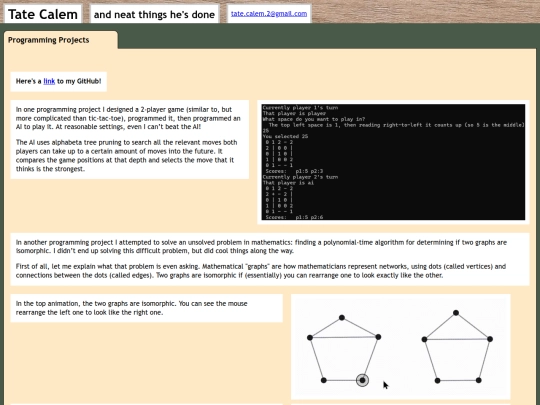
Task: Click bottom-left vertex of the right graph
Action: tap(437, 381)
